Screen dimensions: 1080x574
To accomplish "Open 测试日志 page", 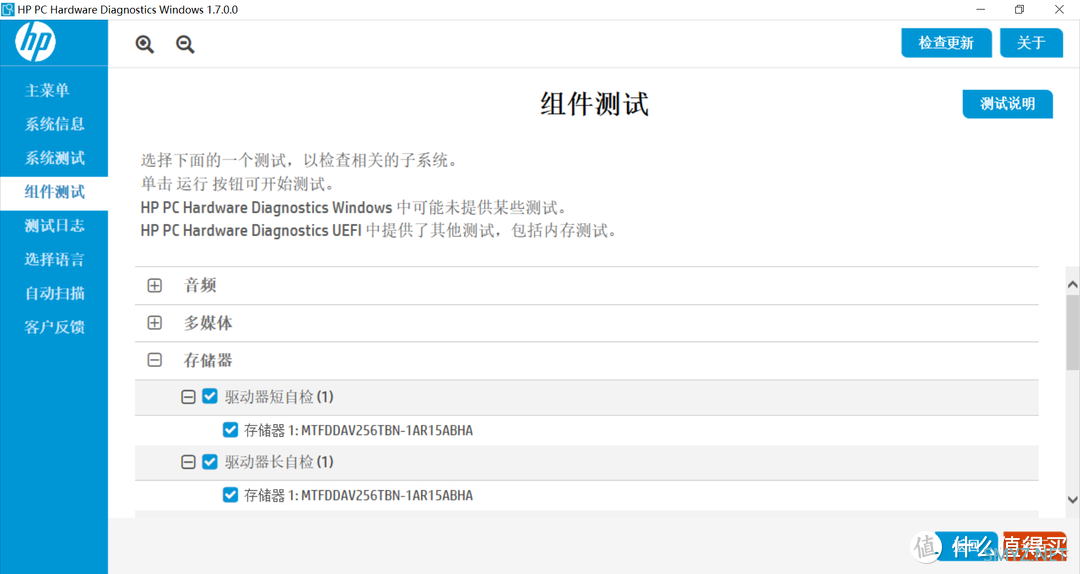I will click(54, 225).
